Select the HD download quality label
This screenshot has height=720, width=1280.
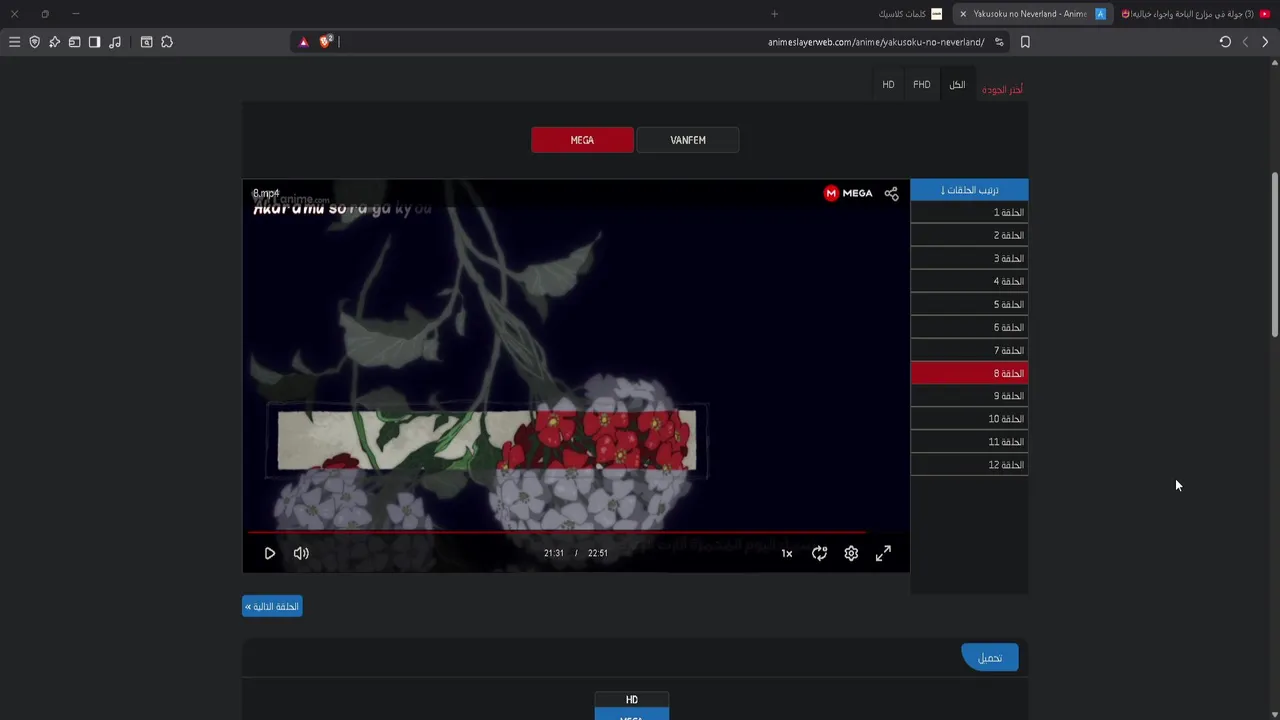[632, 700]
